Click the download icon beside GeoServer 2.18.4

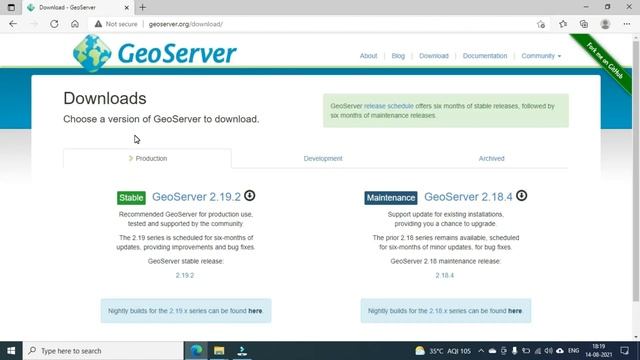coord(521,196)
